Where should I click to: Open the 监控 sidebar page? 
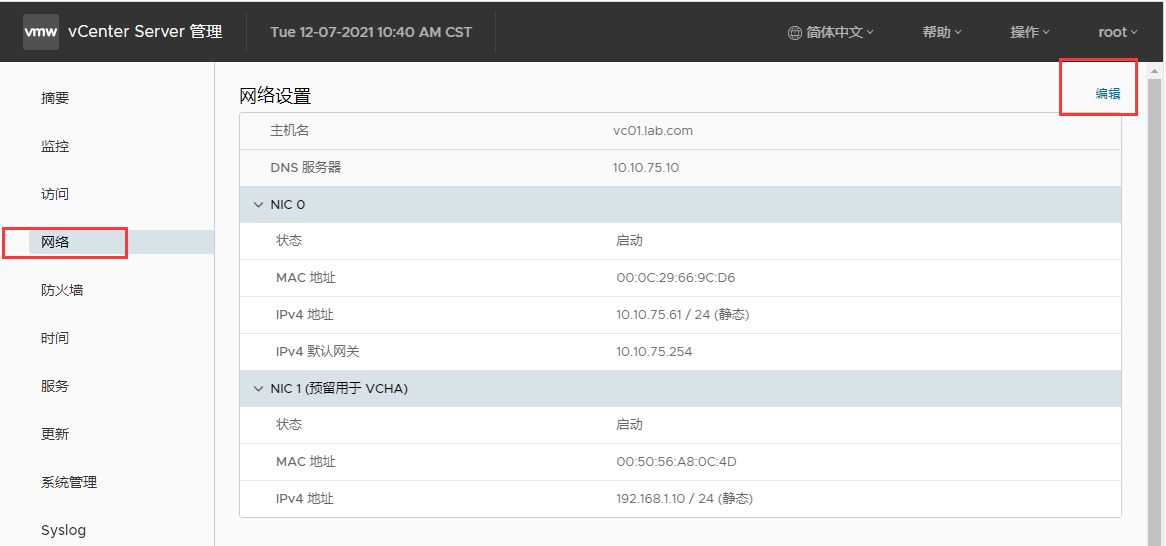[55, 146]
